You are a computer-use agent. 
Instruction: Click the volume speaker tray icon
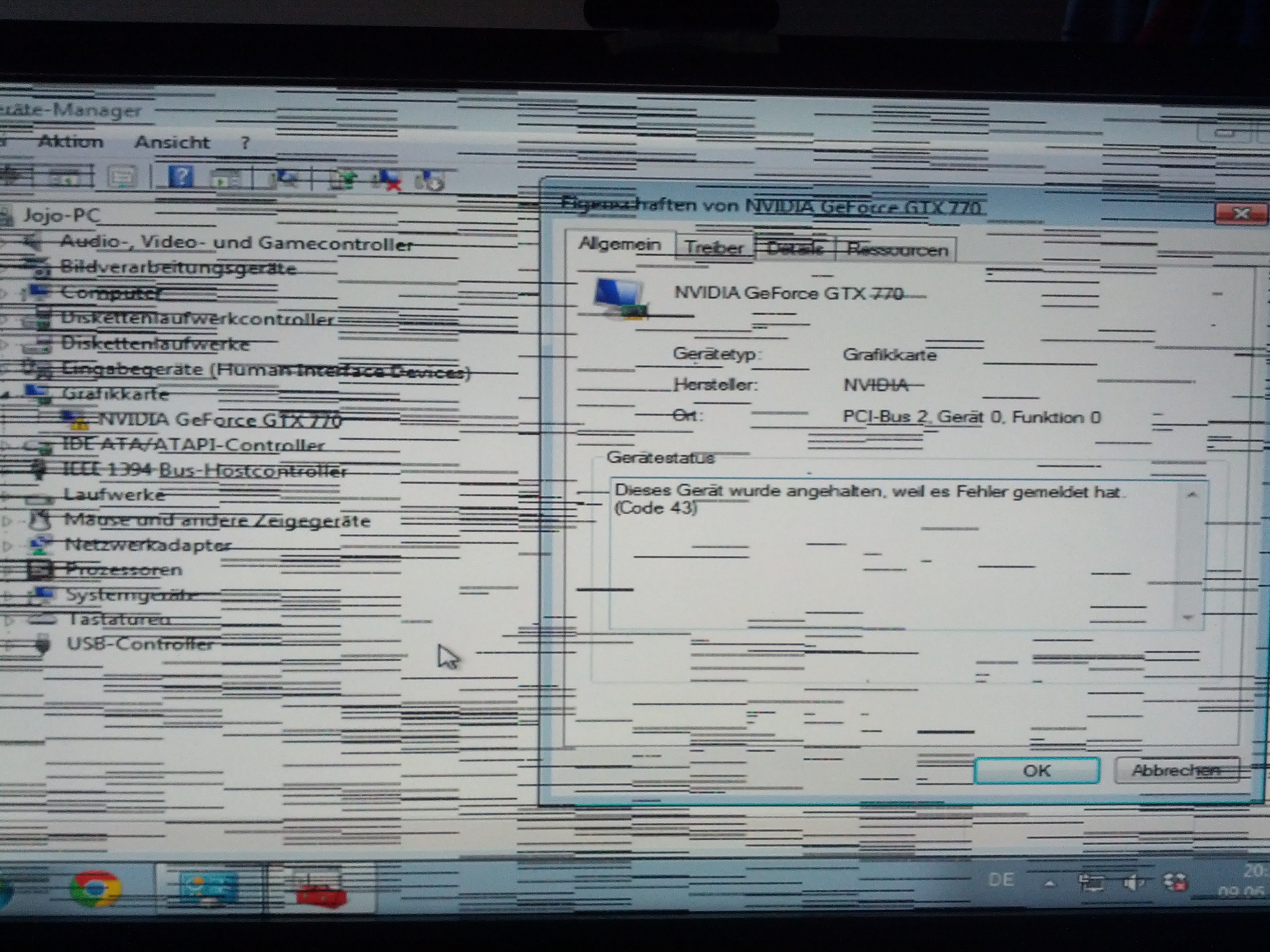click(1132, 882)
